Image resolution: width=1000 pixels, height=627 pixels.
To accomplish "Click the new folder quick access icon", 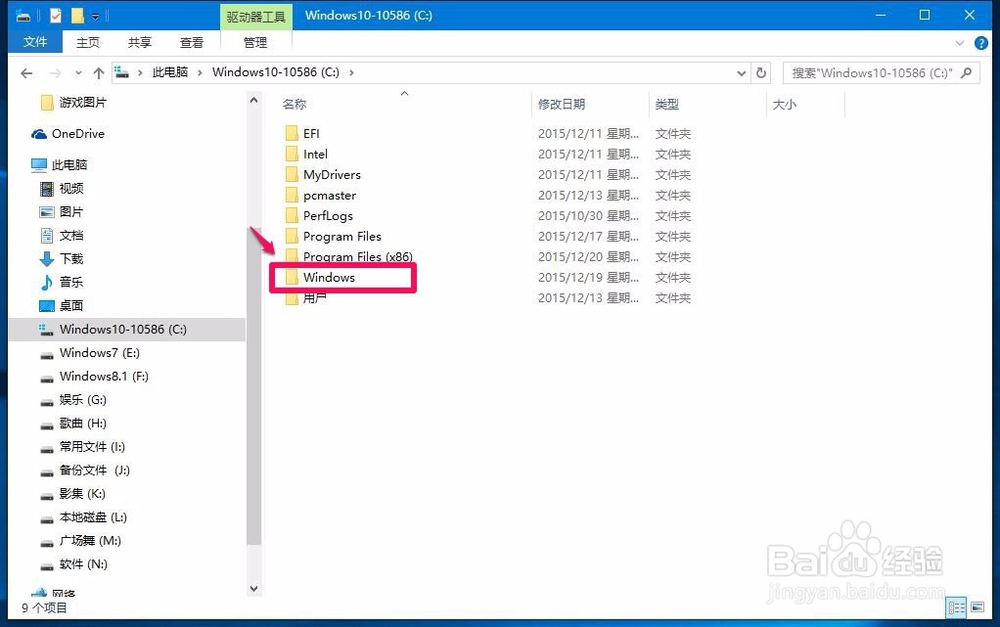I will [x=77, y=15].
